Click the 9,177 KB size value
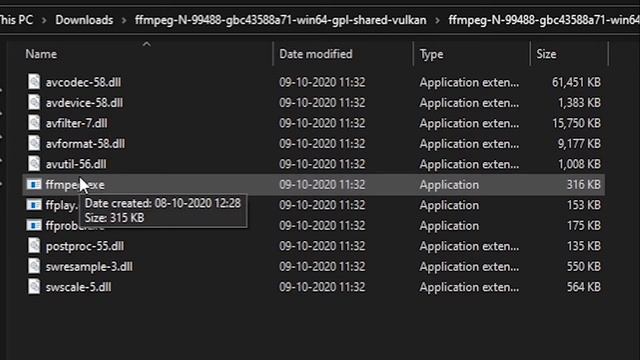Screen dimensions: 640x360 (x=579, y=144)
